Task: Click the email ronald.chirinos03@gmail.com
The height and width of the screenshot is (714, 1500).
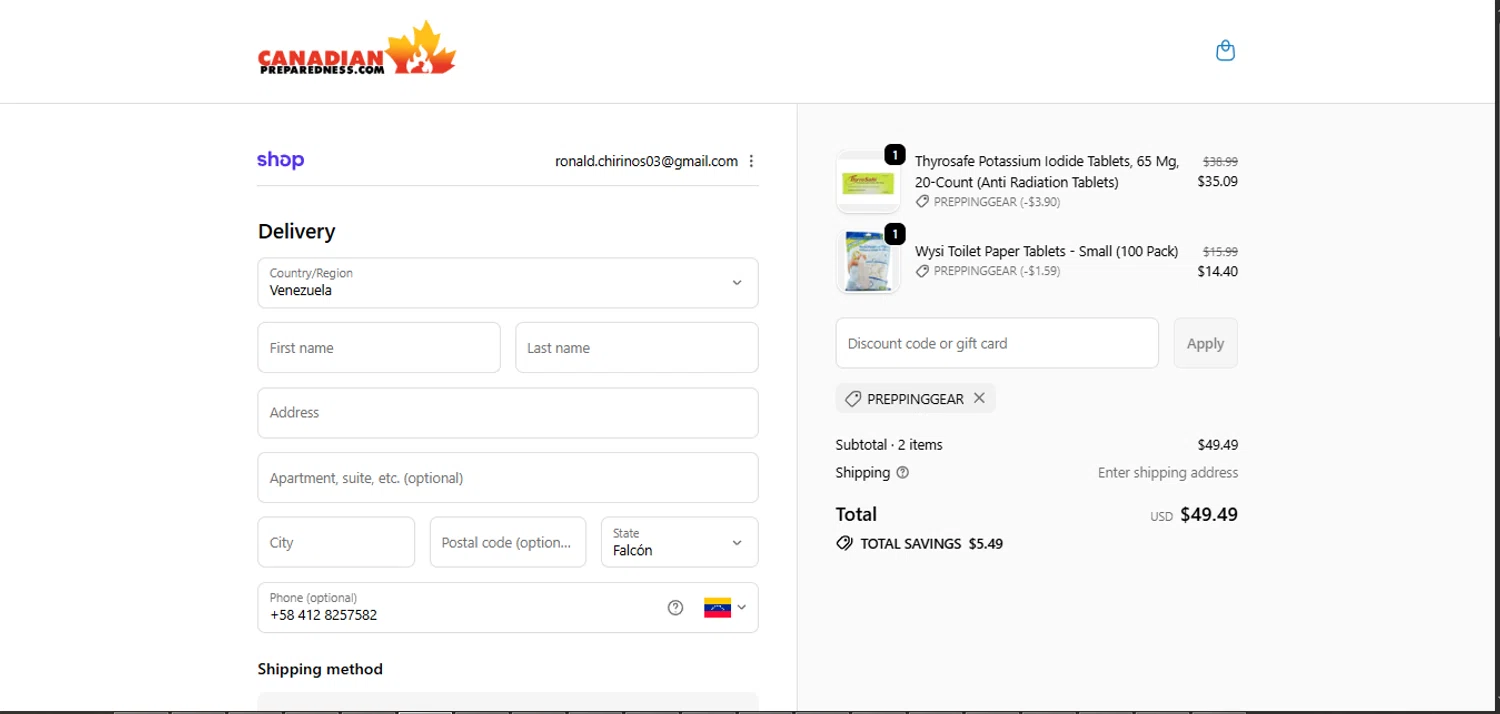Action: (x=646, y=161)
